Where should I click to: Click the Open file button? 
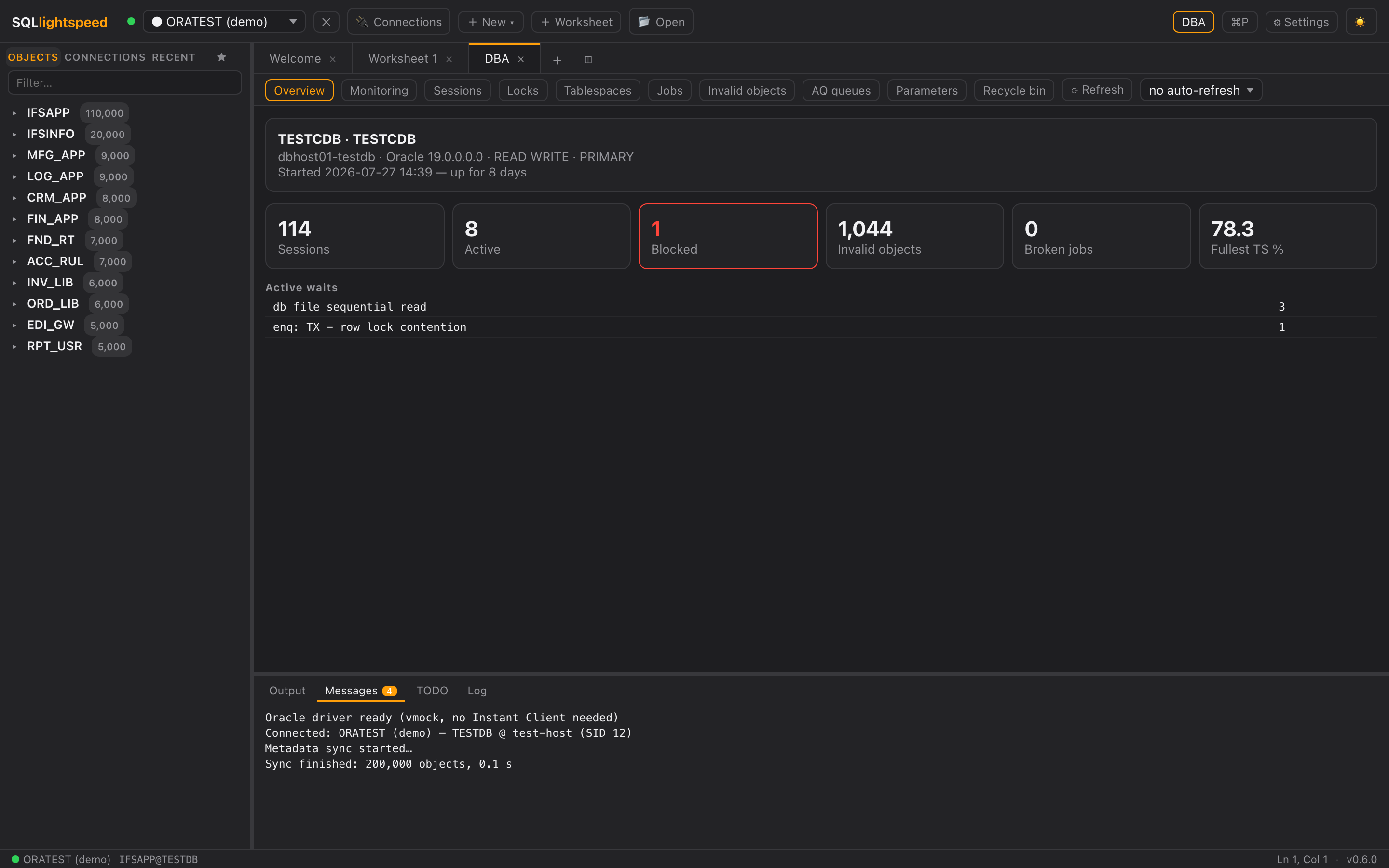(661, 22)
